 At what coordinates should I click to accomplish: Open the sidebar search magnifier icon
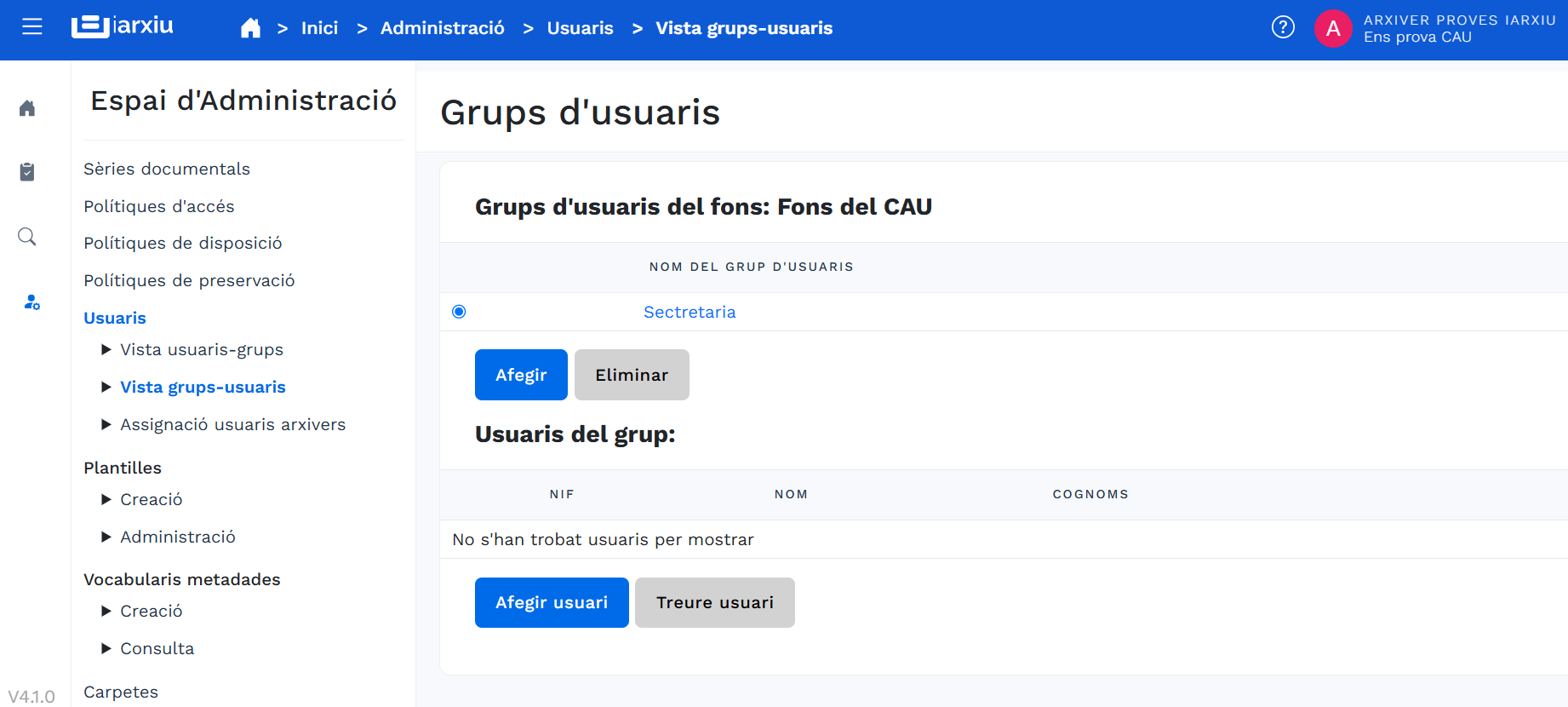tap(27, 237)
